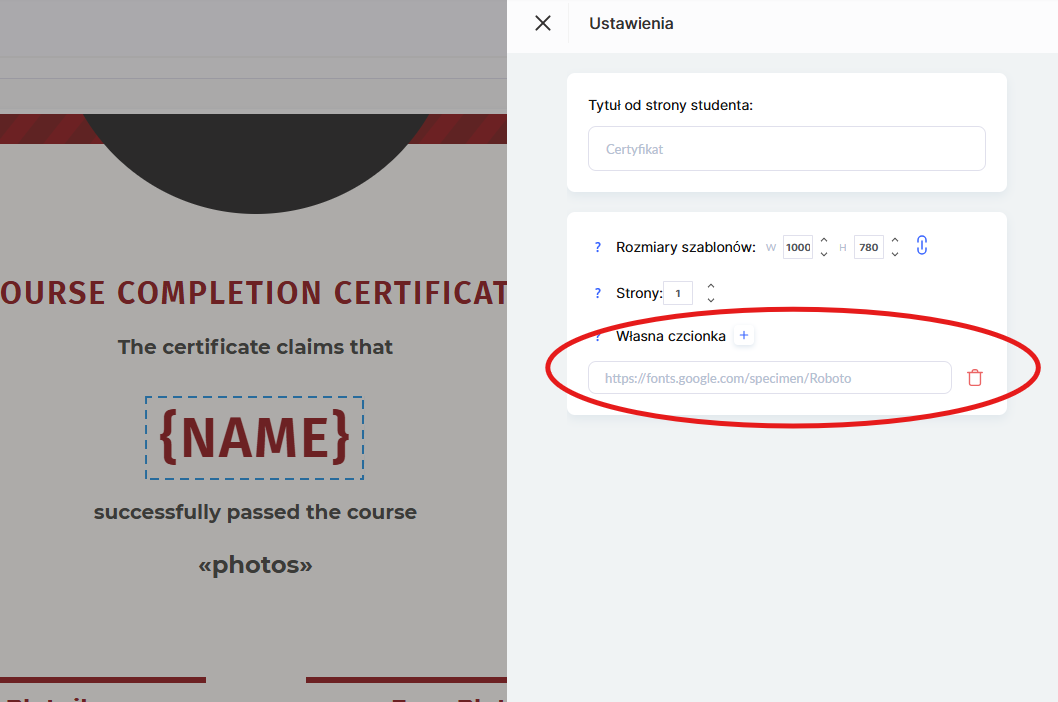Select the {NAME} placeholder on certificate
Screen dimensions: 1058x702
click(x=254, y=438)
